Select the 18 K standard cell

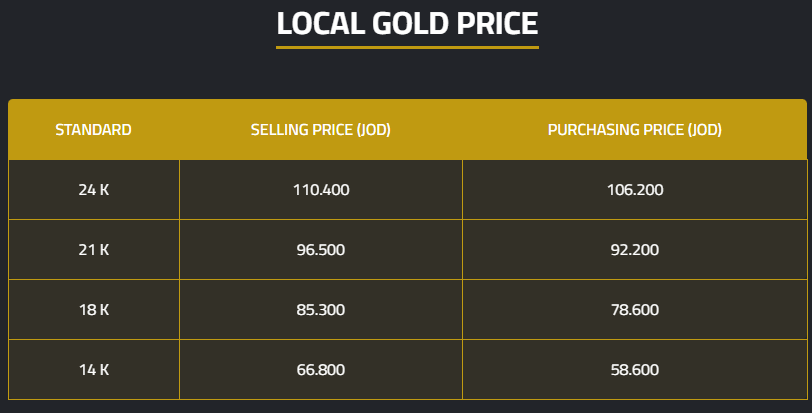tap(93, 310)
